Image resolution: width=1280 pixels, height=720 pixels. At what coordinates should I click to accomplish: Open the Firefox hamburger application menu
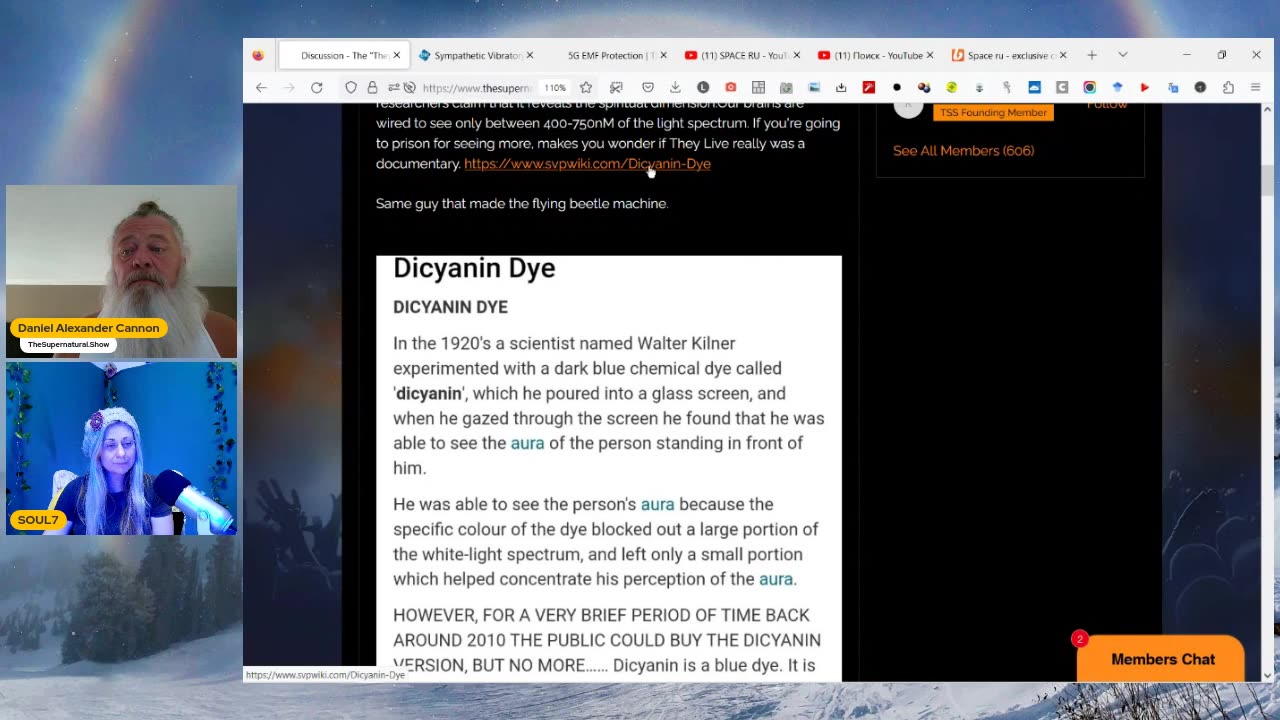[1255, 88]
